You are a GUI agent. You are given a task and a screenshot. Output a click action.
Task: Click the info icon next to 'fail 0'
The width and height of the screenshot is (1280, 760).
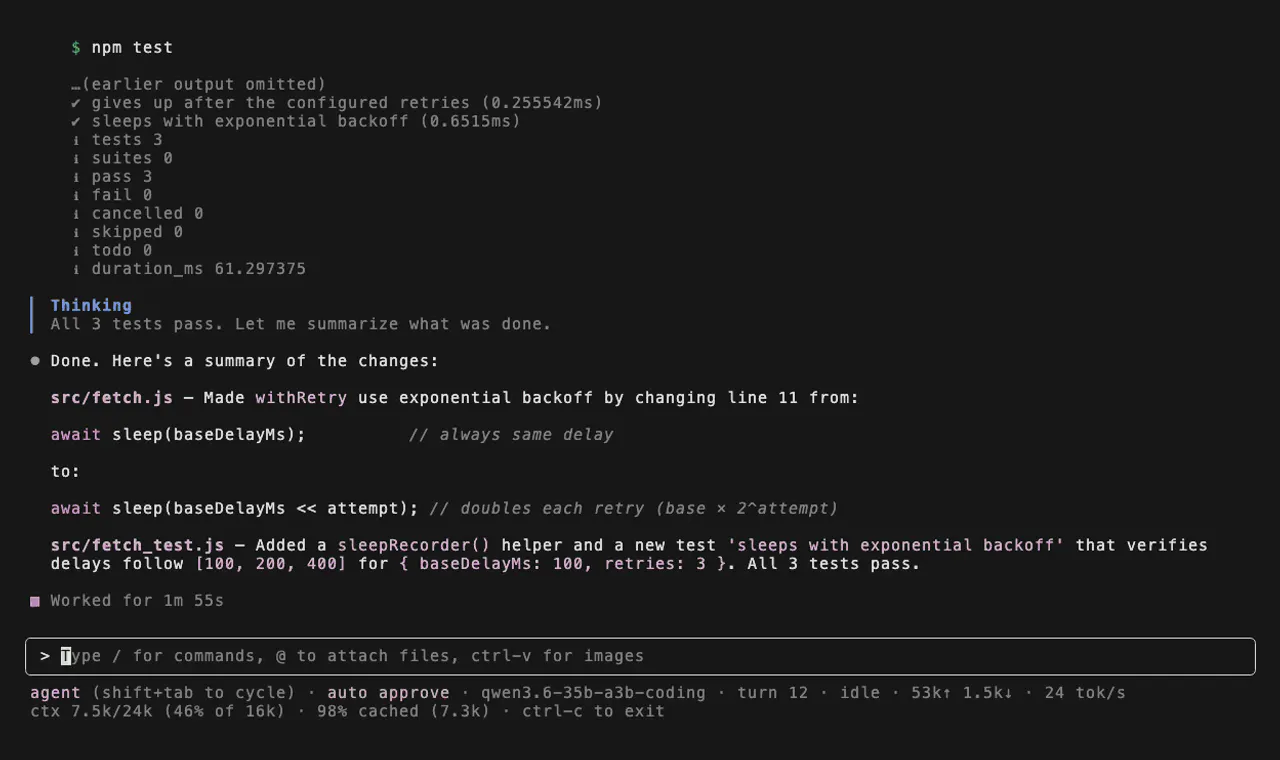(x=76, y=195)
